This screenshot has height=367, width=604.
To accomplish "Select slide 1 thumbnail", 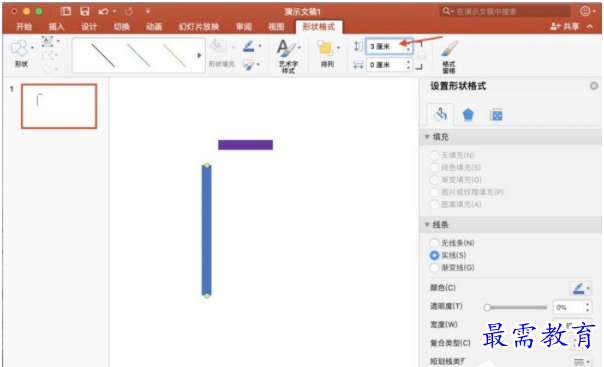I will [x=59, y=106].
